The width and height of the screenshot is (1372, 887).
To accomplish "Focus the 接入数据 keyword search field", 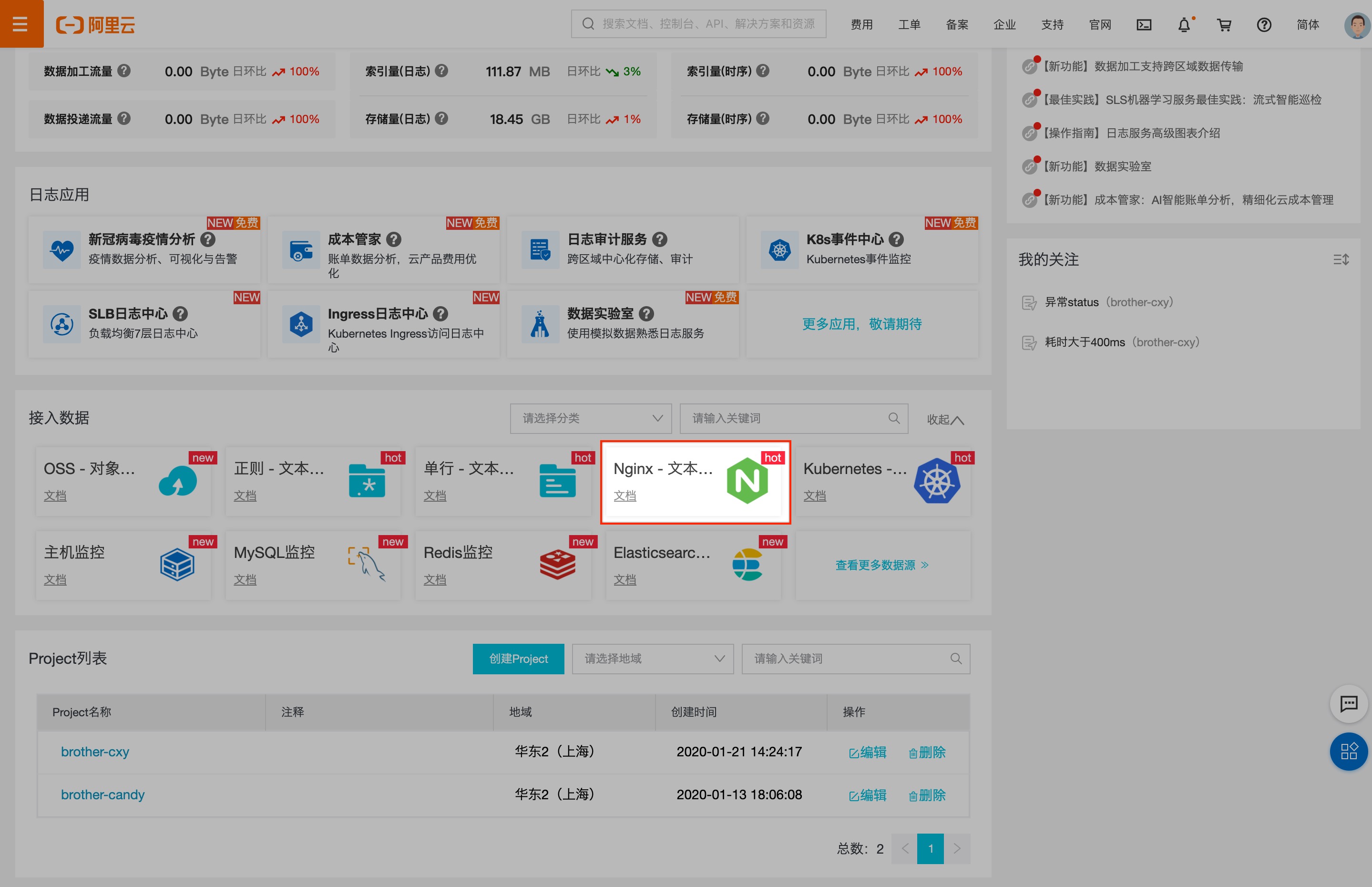I will pos(794,418).
